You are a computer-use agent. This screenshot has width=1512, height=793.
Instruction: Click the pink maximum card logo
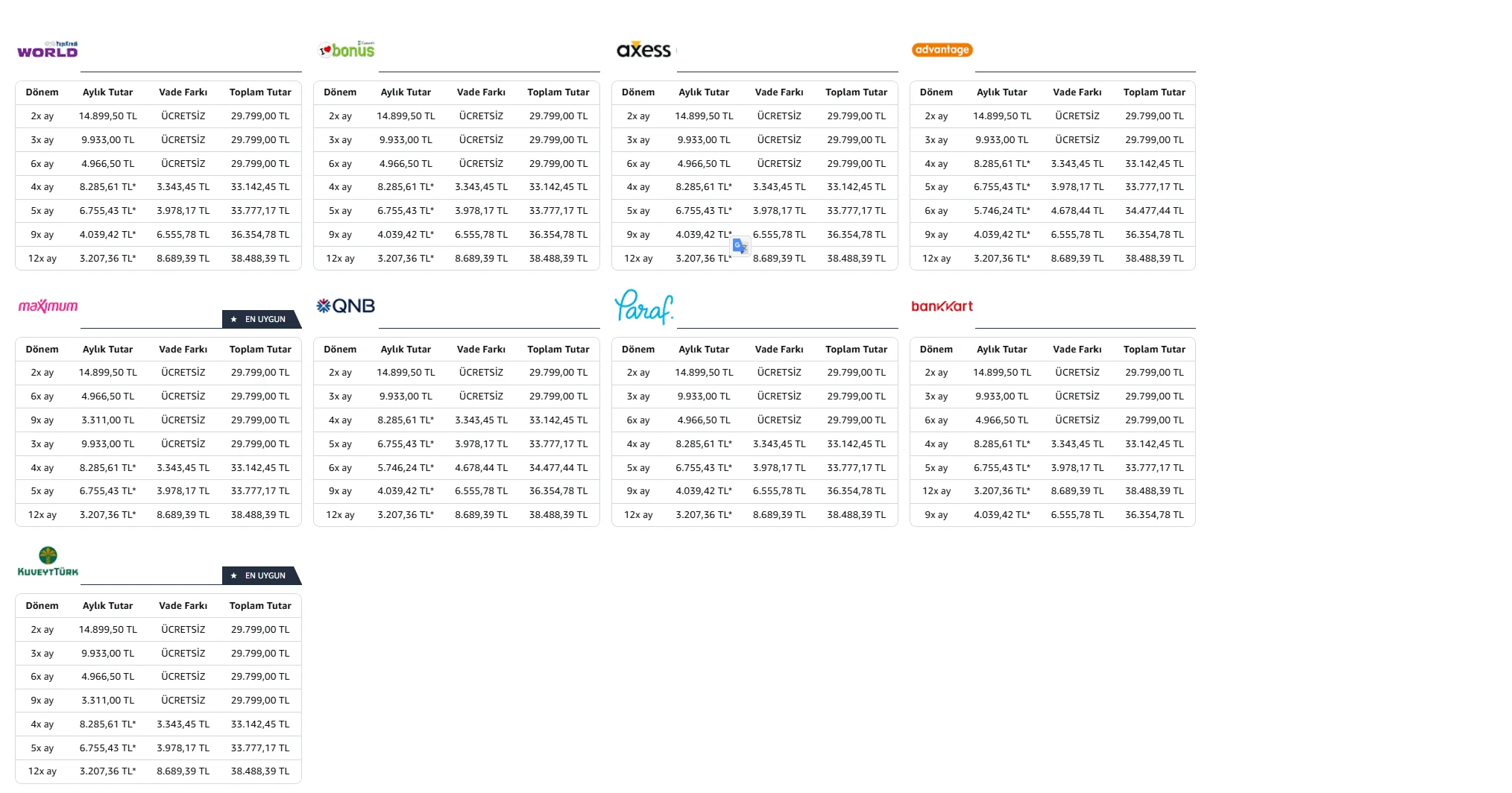pos(48,306)
